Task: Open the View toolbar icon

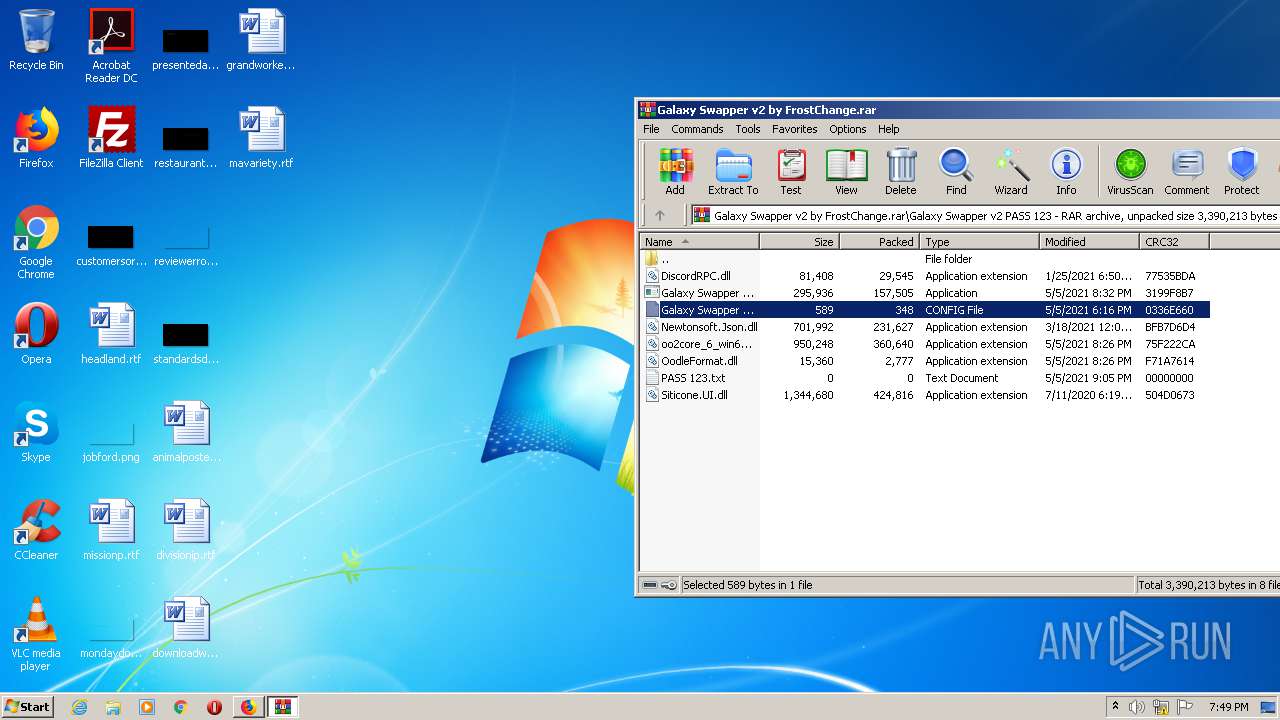Action: click(x=846, y=171)
